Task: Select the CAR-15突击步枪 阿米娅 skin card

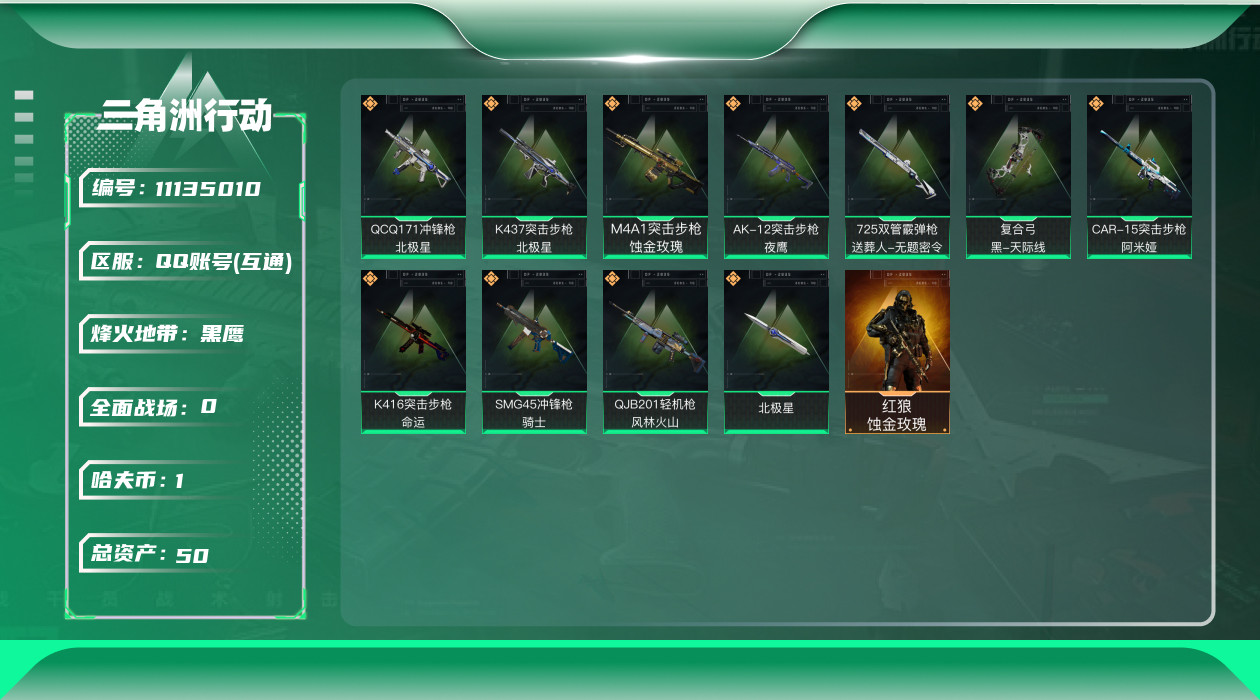Action: [1139, 177]
